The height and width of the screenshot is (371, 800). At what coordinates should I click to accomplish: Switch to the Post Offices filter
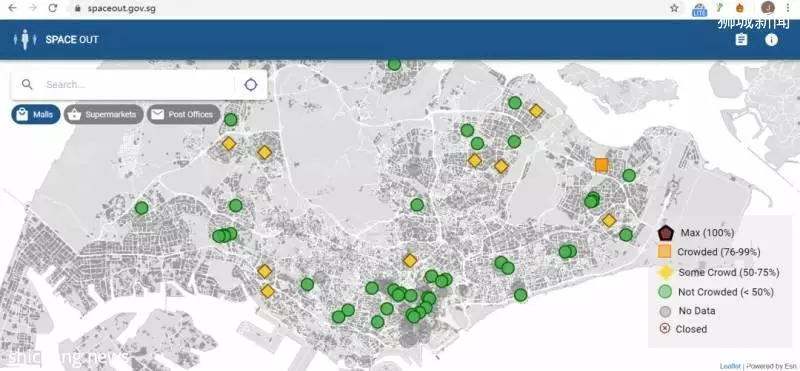click(184, 114)
